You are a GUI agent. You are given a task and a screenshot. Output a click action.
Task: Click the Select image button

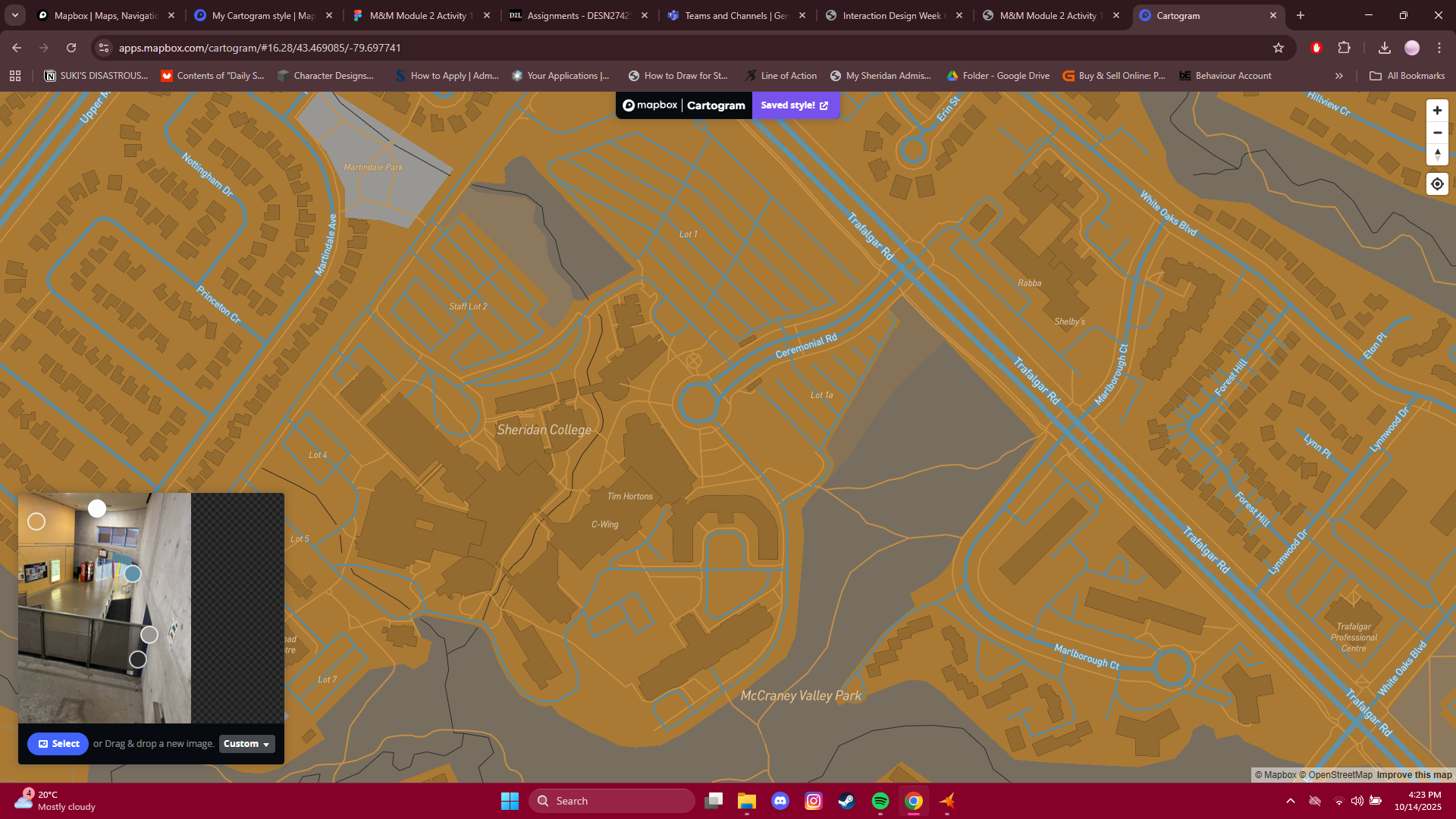pyautogui.click(x=58, y=744)
